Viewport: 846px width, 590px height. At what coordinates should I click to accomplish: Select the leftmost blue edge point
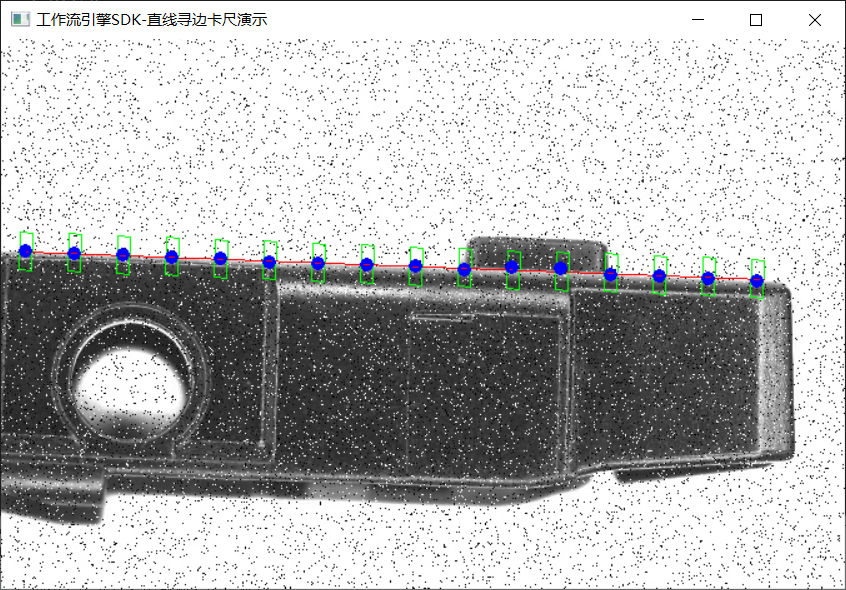(26, 251)
